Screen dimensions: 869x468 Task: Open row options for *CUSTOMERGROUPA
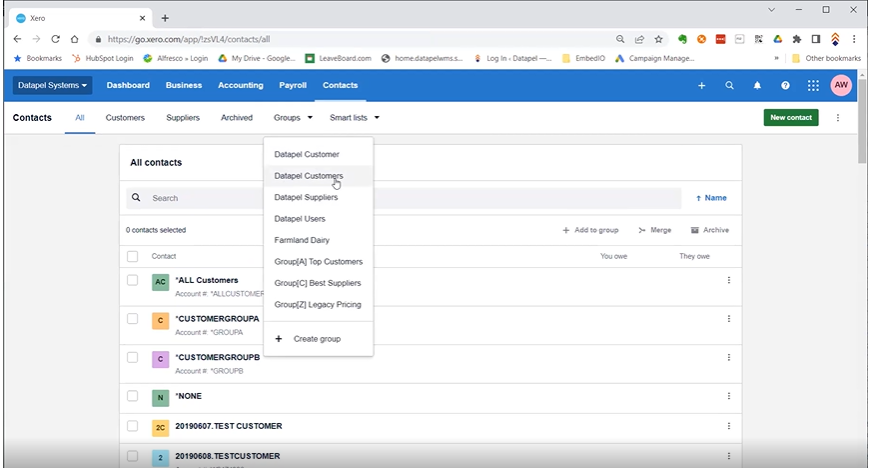[729, 319]
